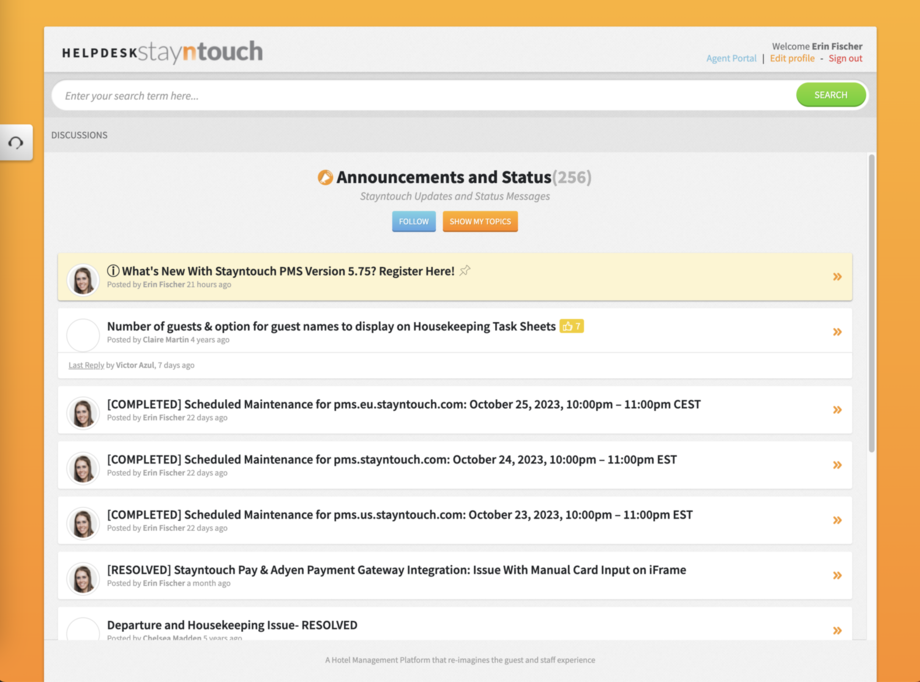
Task: Open pms.stayntouch.com October 24 maintenance topic
Action: 392,460
